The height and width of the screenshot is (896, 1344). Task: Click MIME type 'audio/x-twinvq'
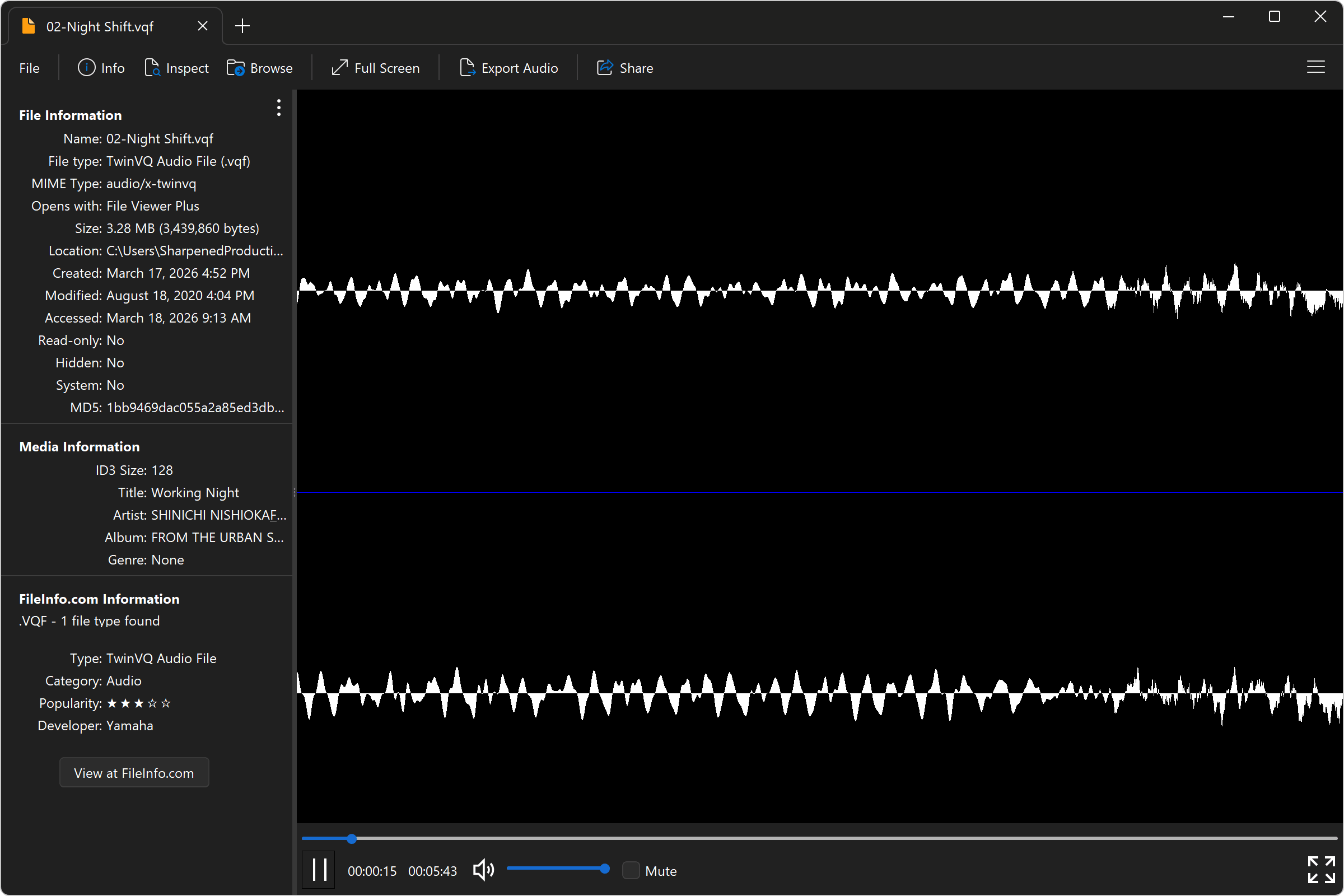tap(151, 184)
